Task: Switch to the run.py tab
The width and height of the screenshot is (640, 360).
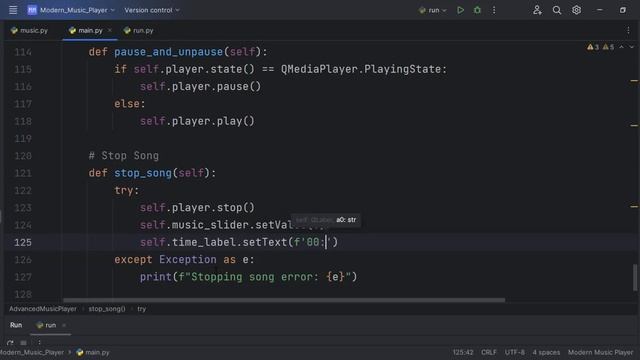Action: coord(138,31)
